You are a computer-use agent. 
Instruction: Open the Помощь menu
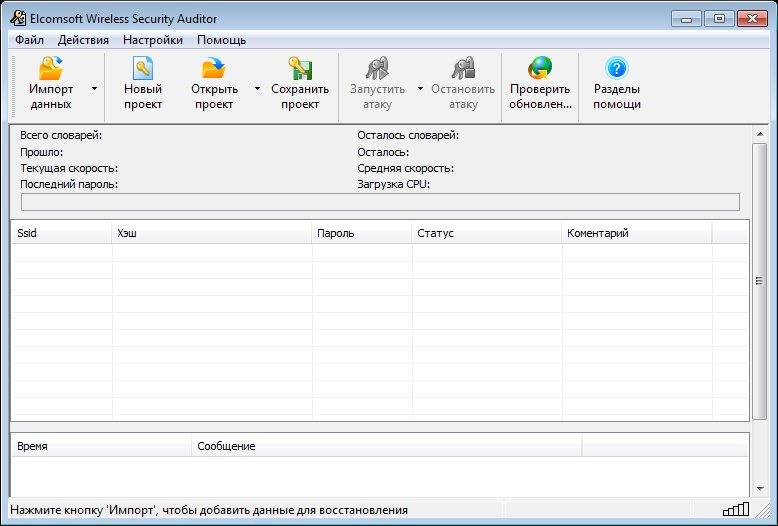pyautogui.click(x=221, y=40)
